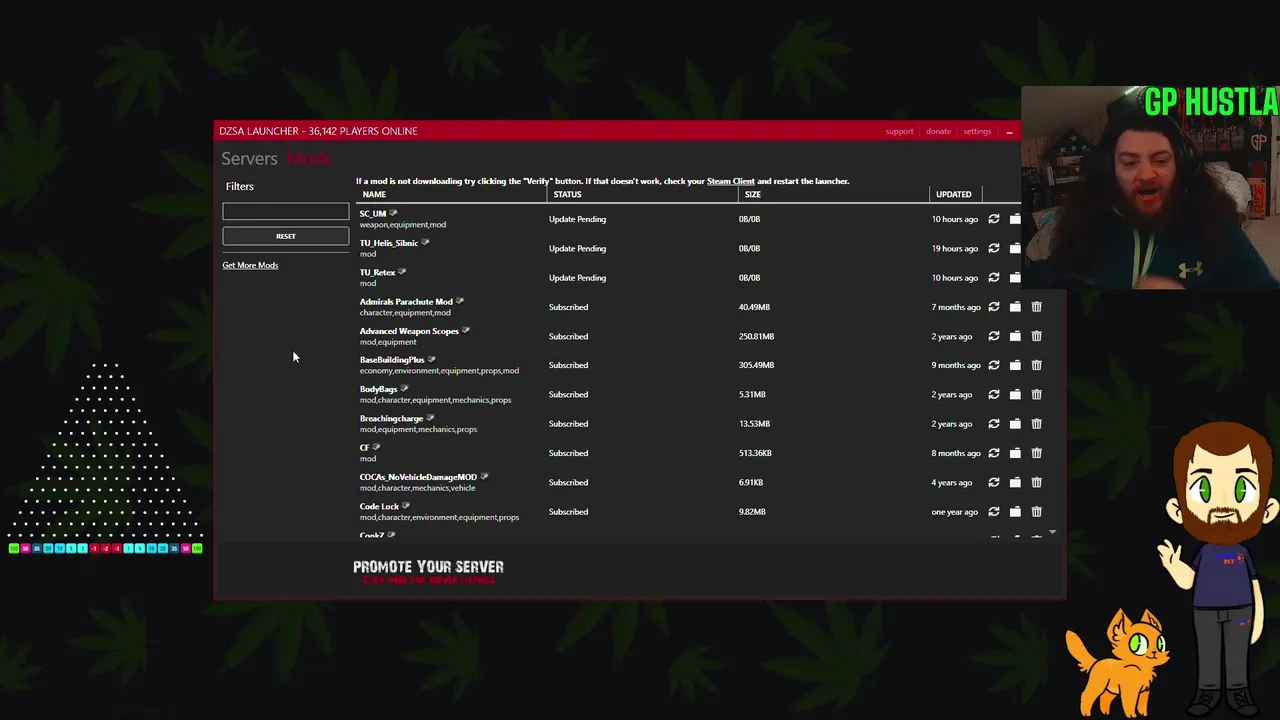Select the Mods tab

click(x=309, y=158)
